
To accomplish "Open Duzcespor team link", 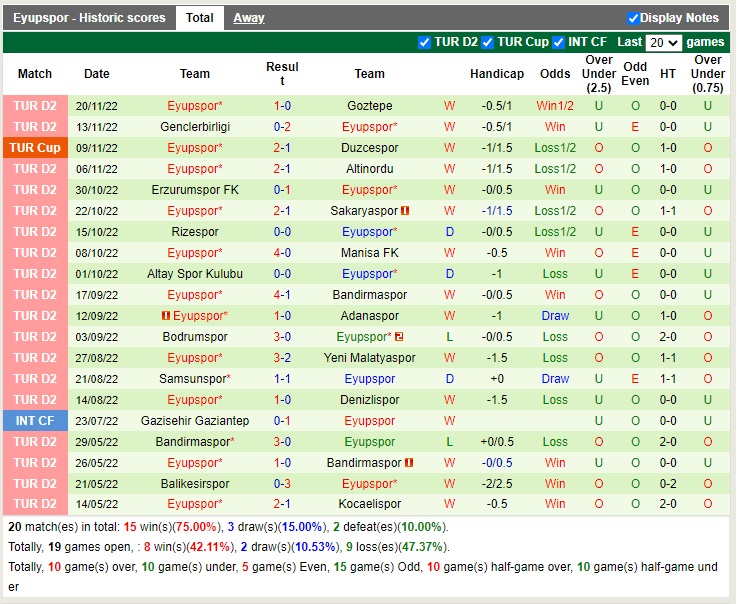I will tap(369, 148).
